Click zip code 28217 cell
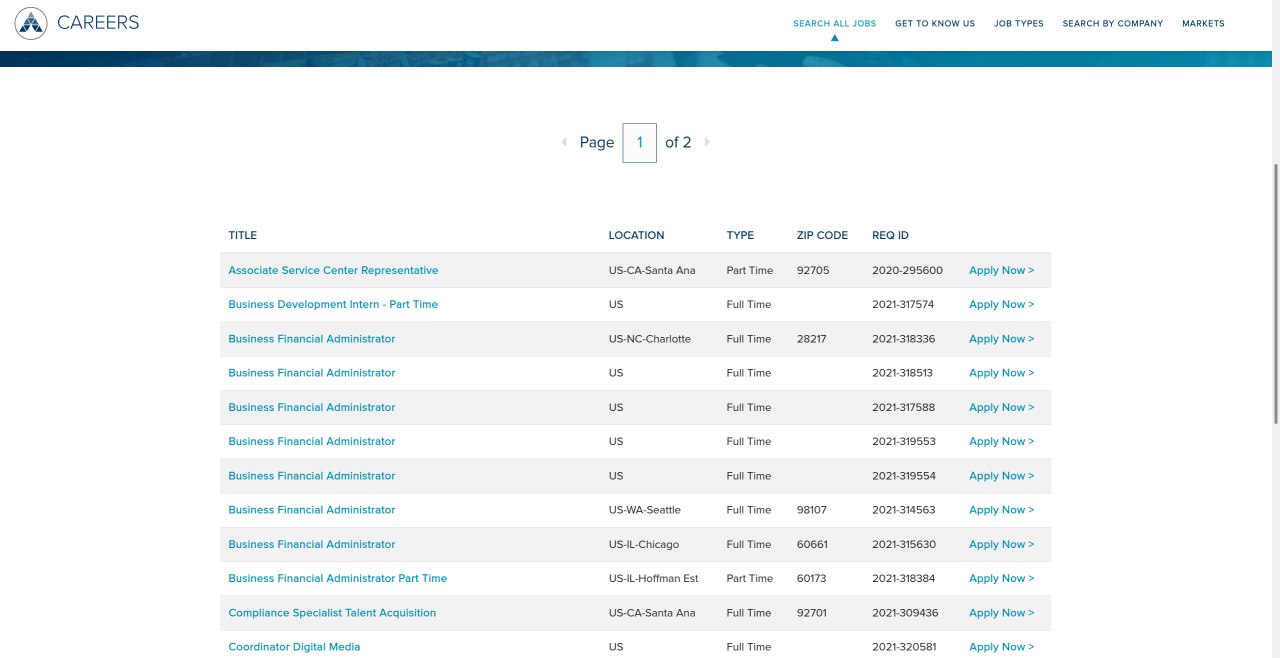Image resolution: width=1280 pixels, height=658 pixels. (811, 339)
